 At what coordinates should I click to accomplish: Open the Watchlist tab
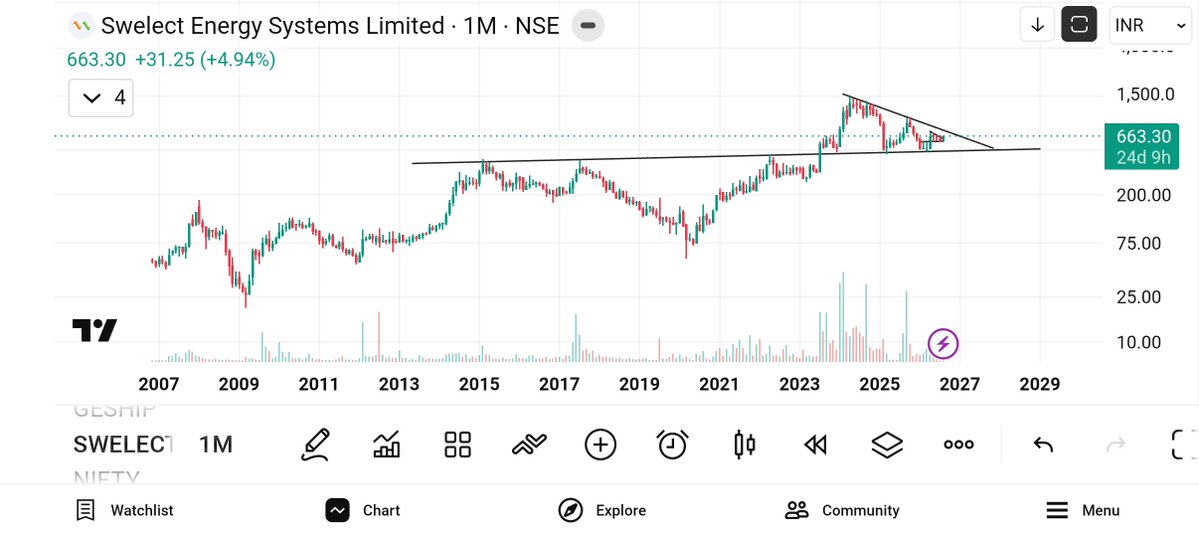(x=125, y=510)
